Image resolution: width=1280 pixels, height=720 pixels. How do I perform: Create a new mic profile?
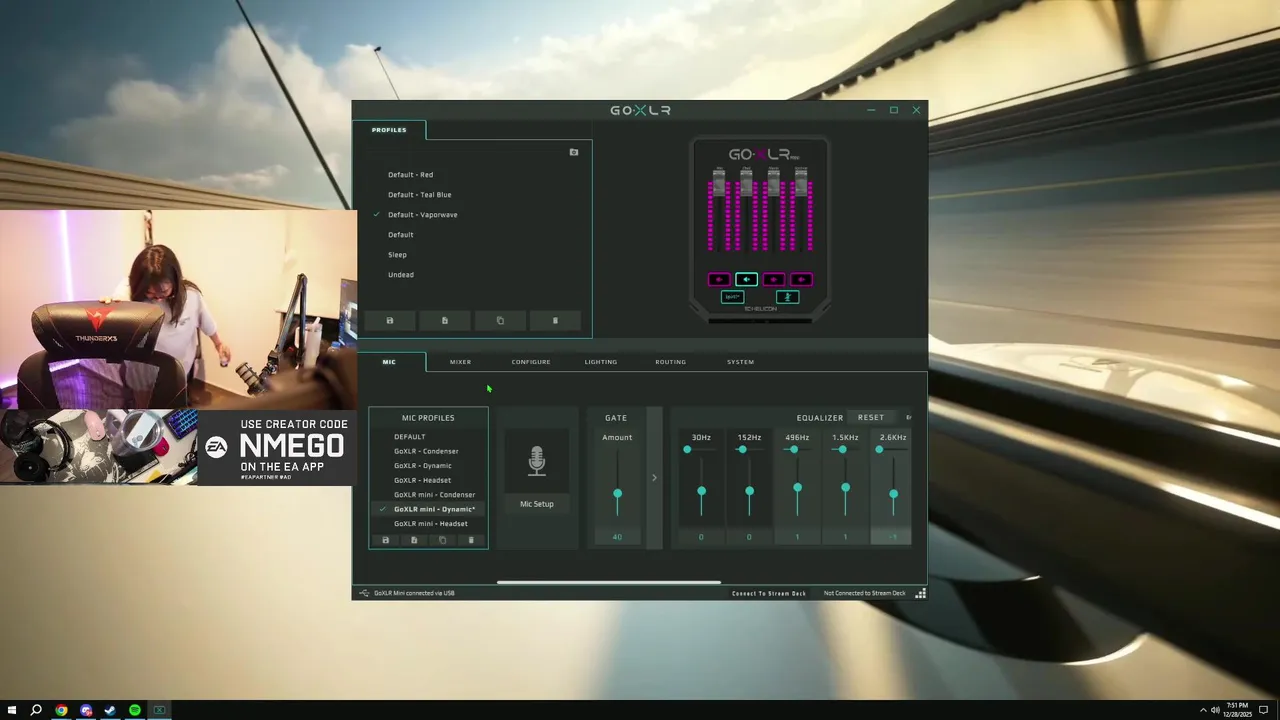(414, 540)
